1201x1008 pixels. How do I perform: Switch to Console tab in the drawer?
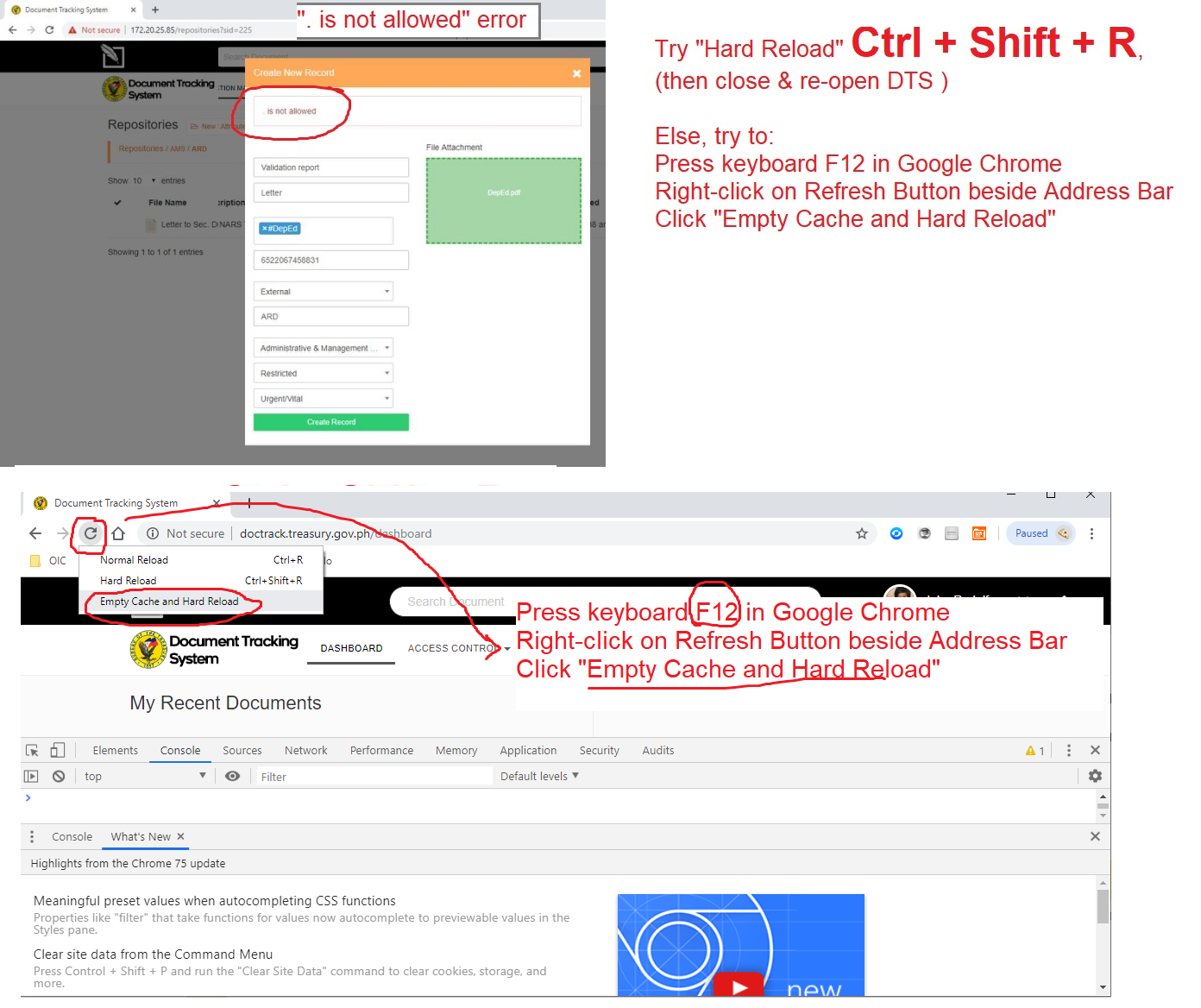pyautogui.click(x=72, y=836)
